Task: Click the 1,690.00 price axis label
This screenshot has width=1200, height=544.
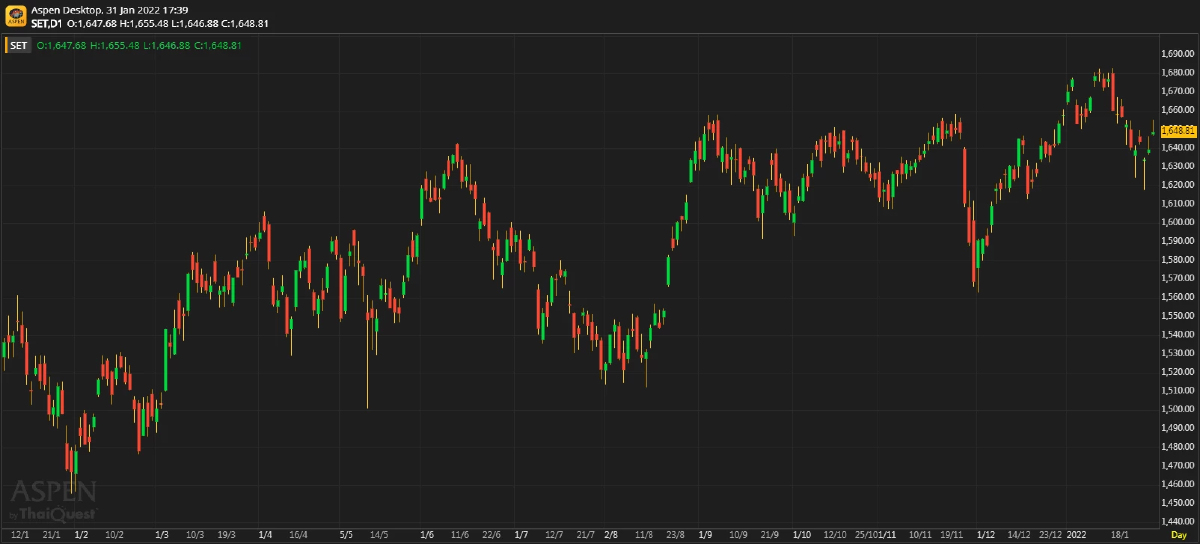Action: point(1178,53)
